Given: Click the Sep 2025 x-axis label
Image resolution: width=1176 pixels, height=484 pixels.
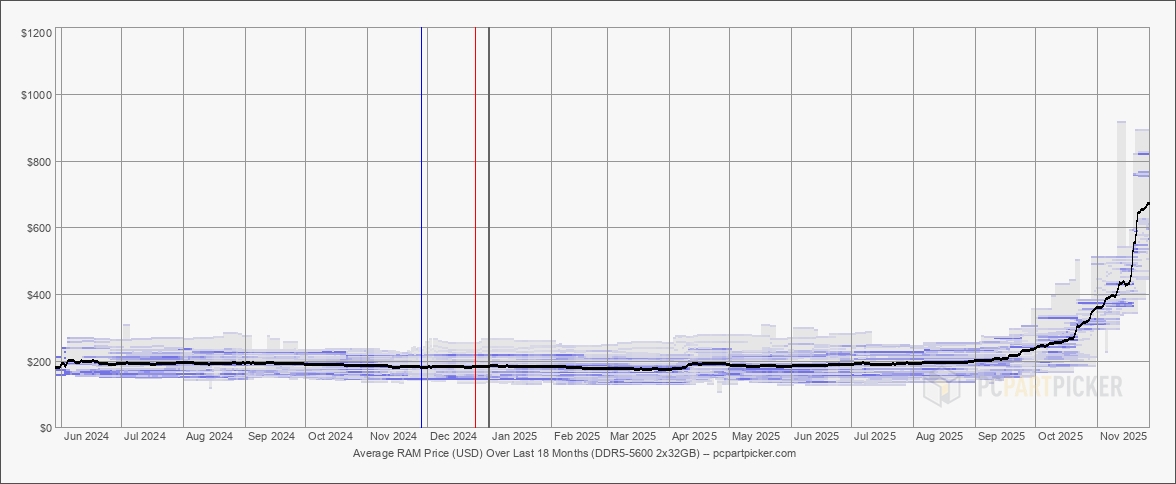Looking at the screenshot, I should coord(1001,437).
